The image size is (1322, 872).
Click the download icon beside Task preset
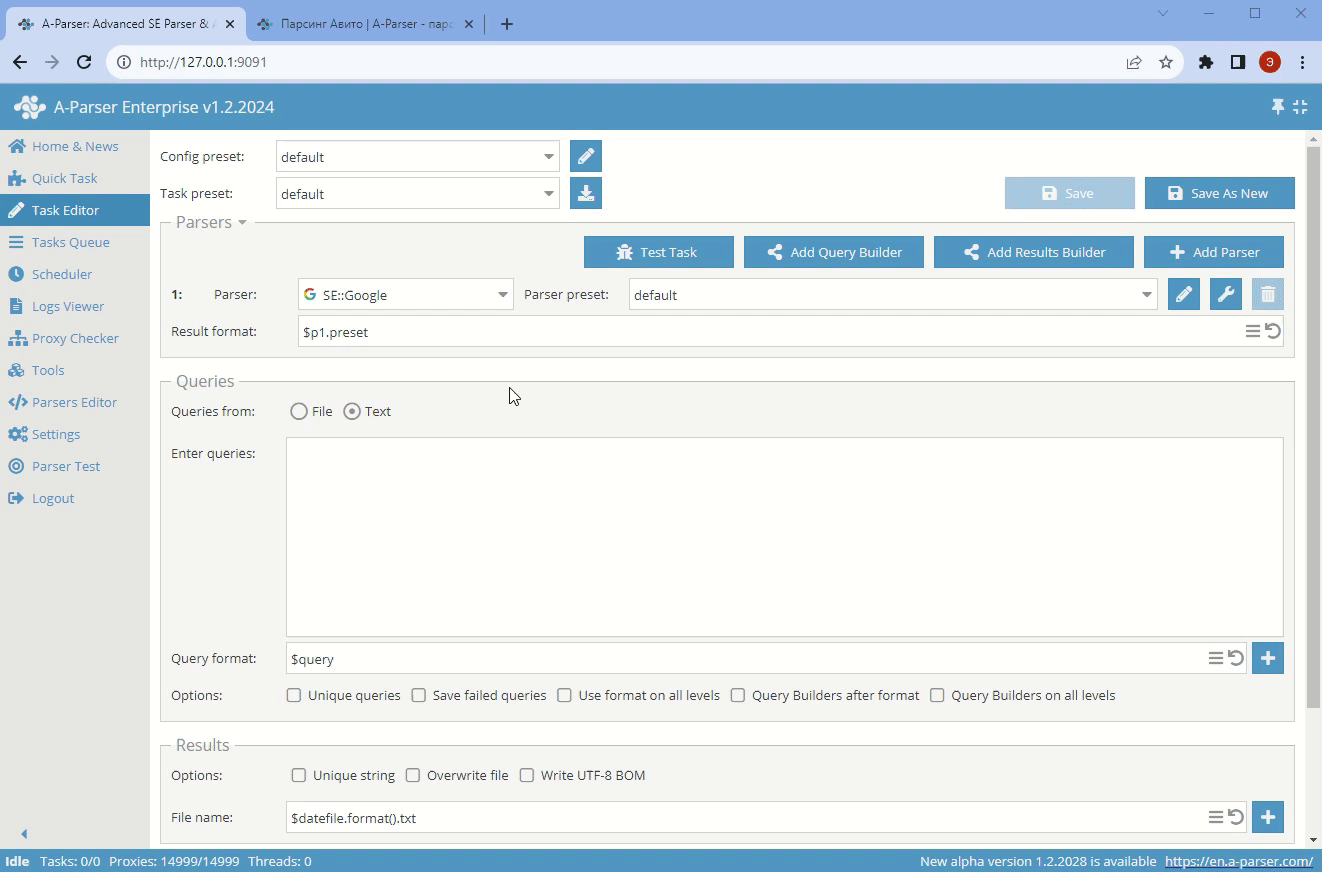(586, 194)
